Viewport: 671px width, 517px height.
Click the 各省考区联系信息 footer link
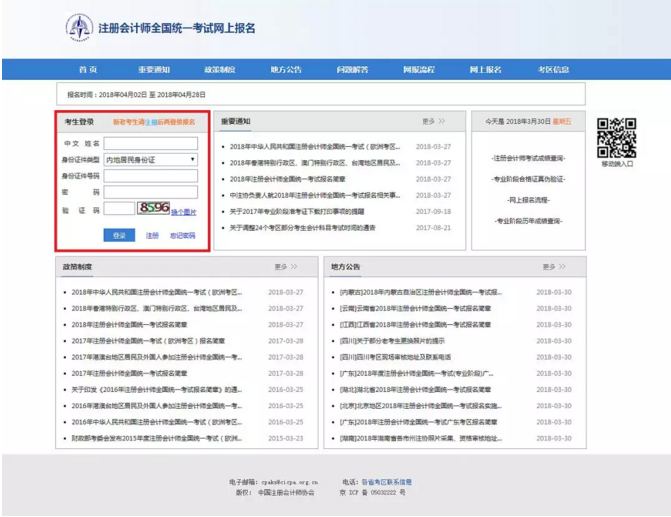tap(385, 481)
